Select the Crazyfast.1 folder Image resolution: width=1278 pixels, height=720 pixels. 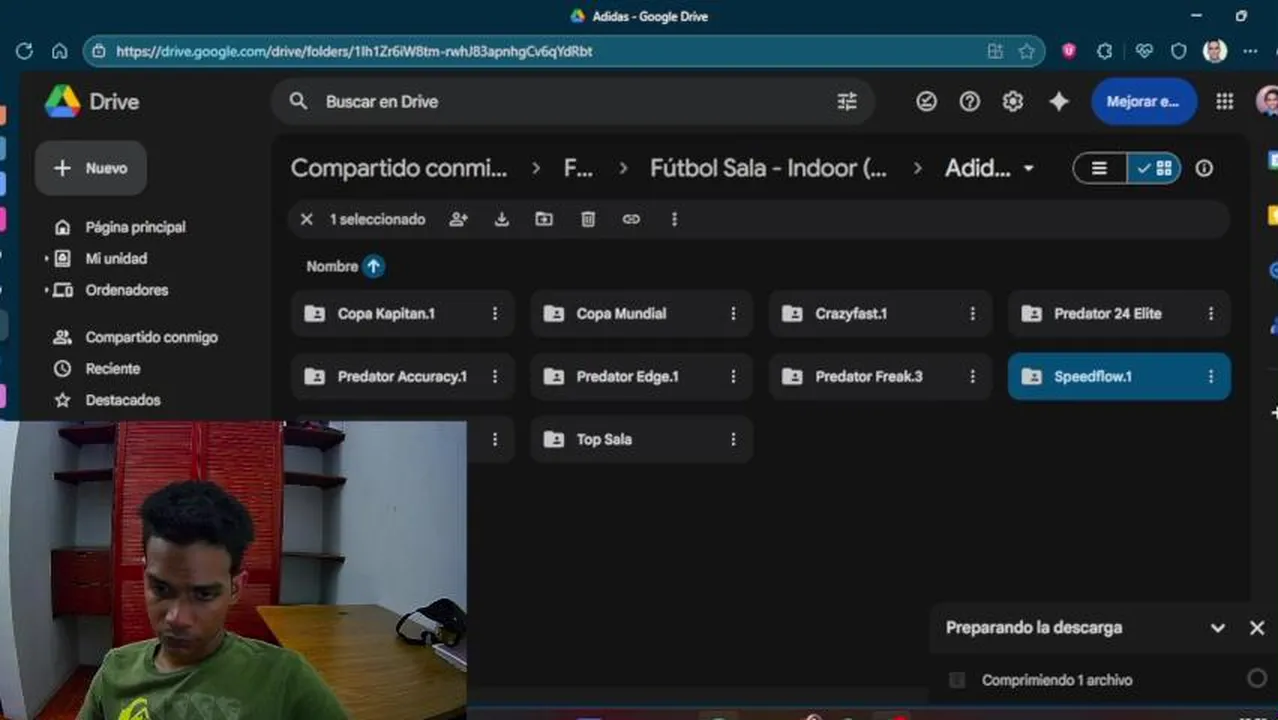pyautogui.click(x=880, y=313)
